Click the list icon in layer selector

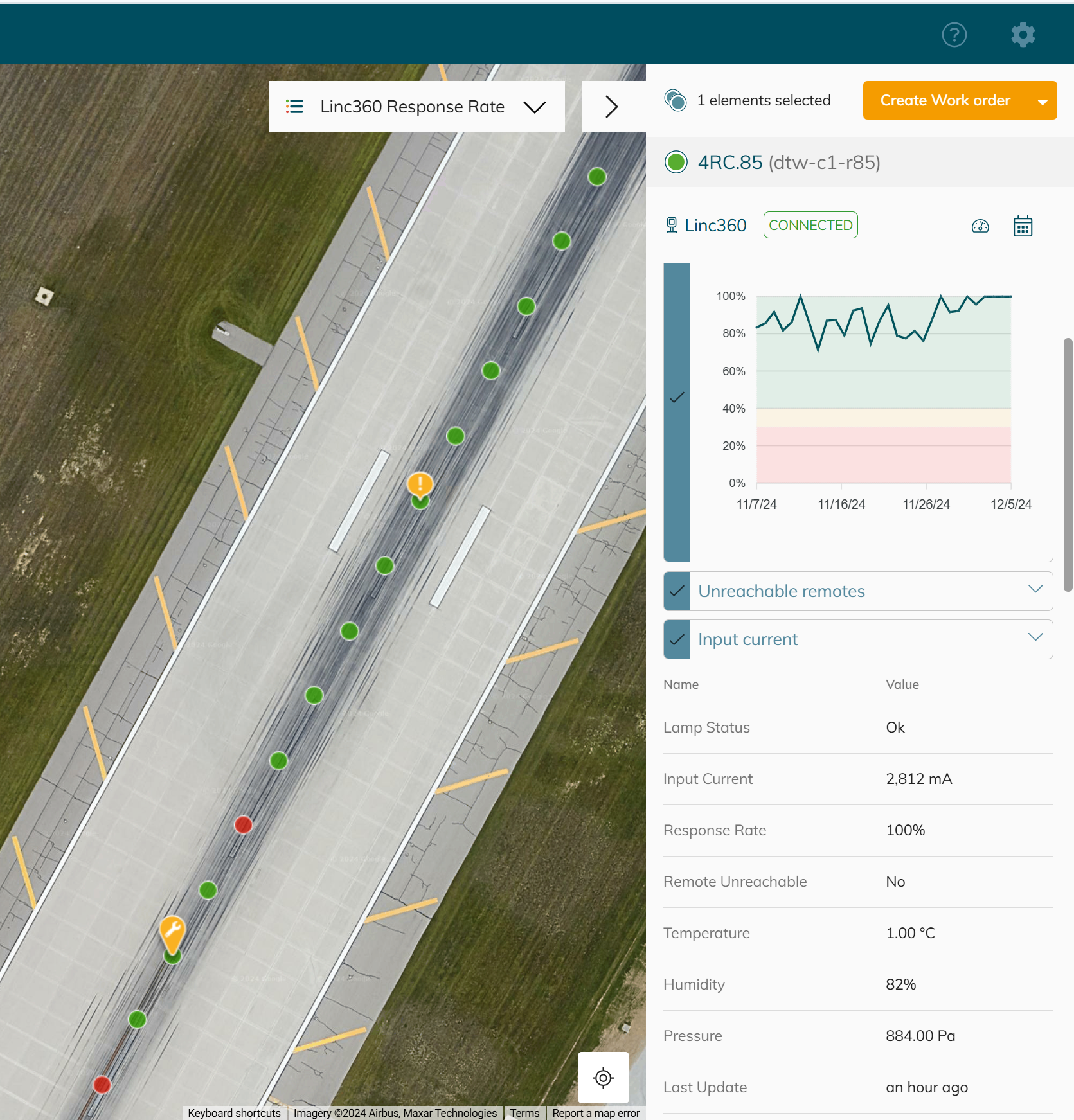[294, 107]
